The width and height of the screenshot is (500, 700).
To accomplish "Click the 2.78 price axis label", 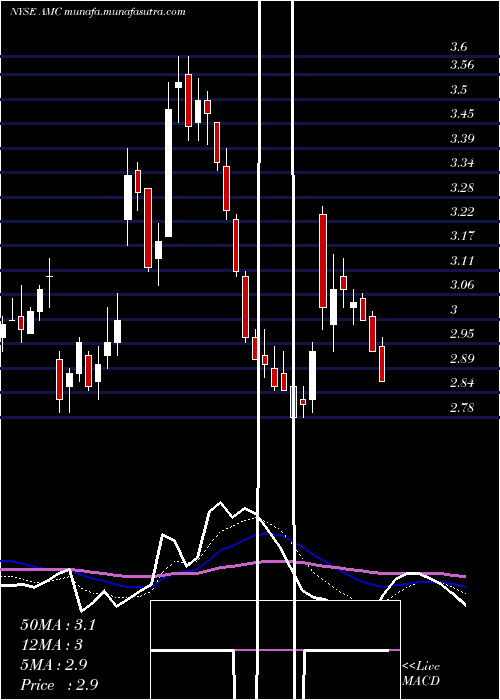I will [462, 408].
